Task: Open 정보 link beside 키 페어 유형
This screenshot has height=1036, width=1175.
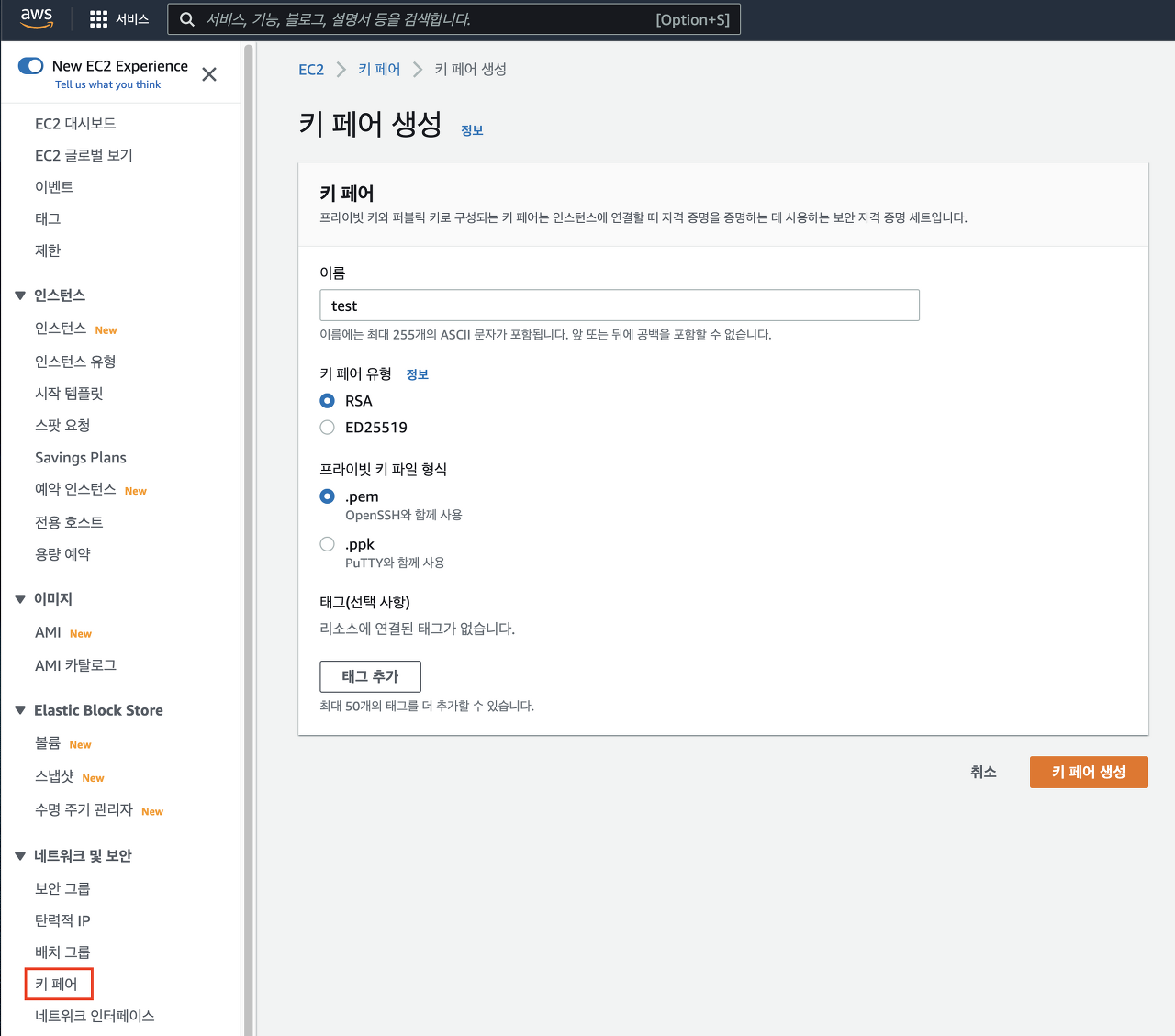Action: (417, 374)
